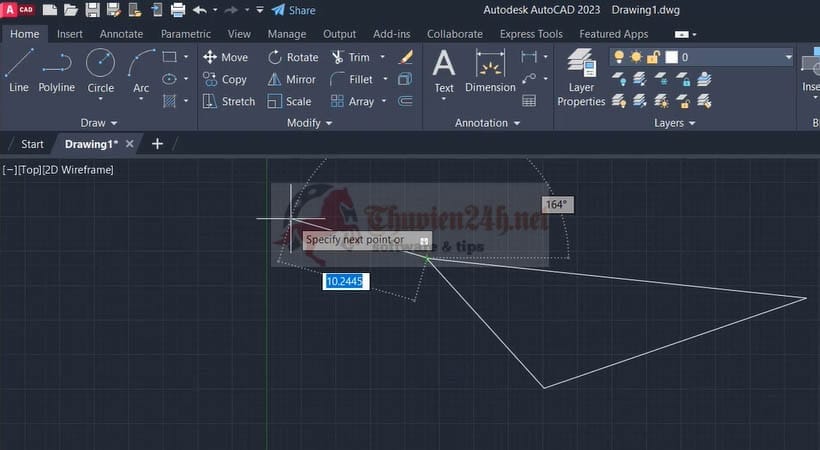The width and height of the screenshot is (820, 450).
Task: Activate the Mirror command
Action: click(x=292, y=80)
